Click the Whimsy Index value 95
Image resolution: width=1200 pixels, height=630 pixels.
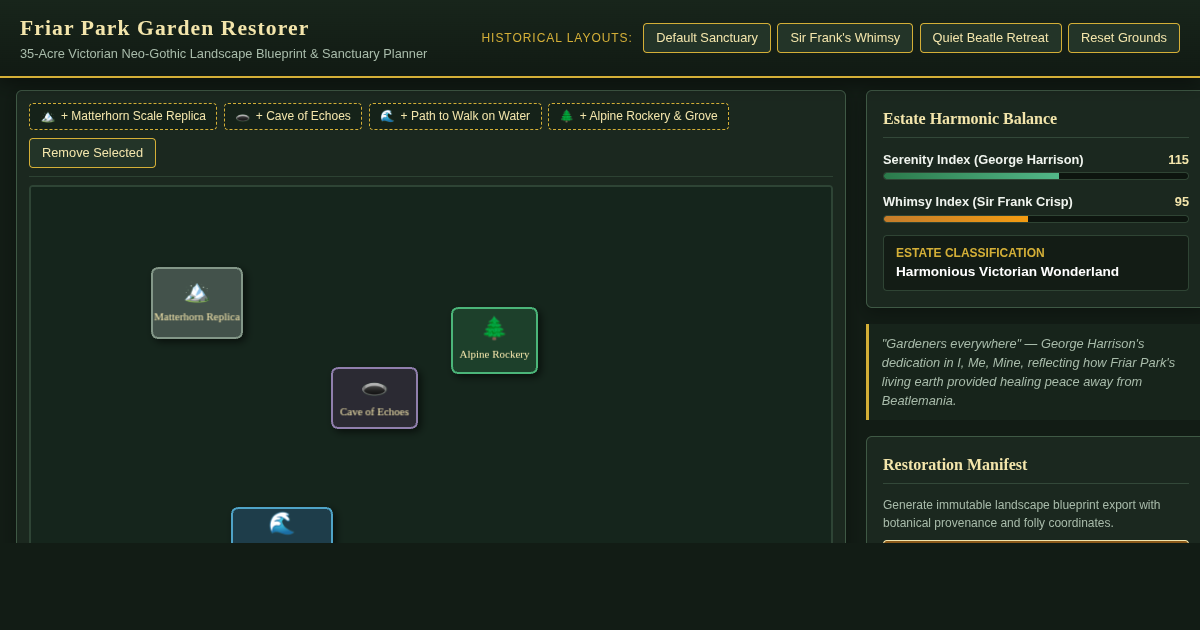(1182, 202)
